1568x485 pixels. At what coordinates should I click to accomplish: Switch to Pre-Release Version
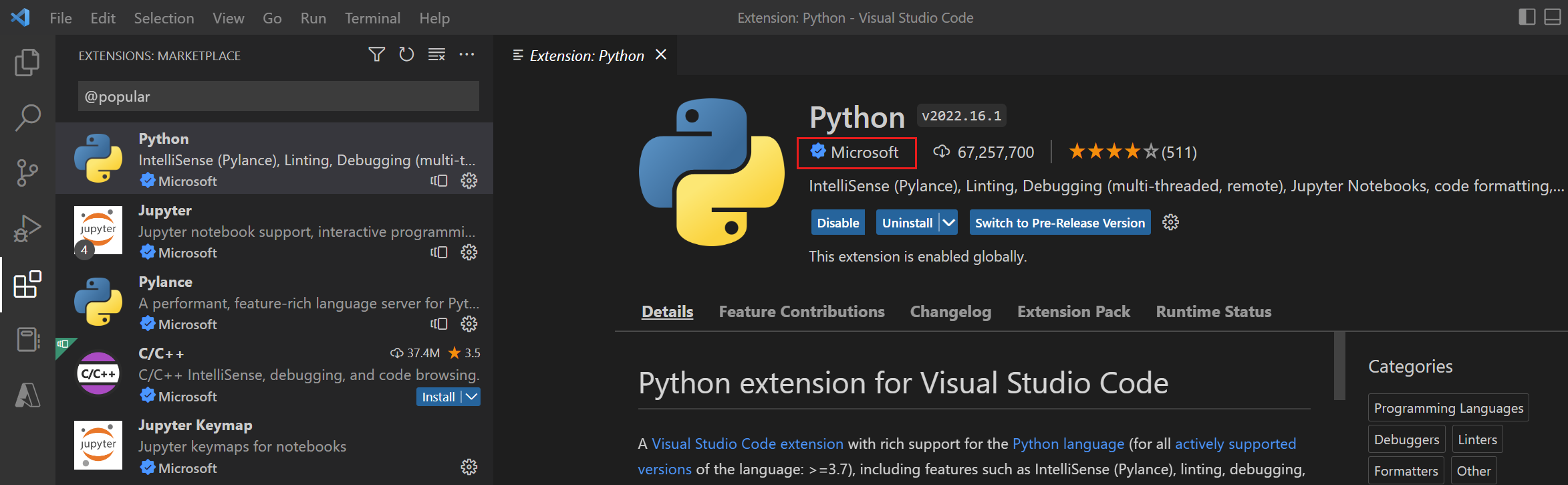(1060, 223)
